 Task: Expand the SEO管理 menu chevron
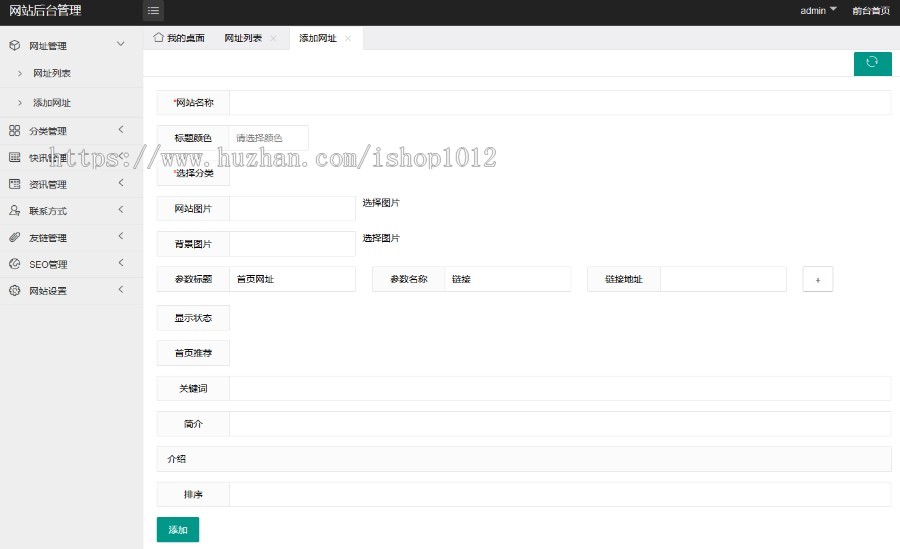[x=121, y=262]
